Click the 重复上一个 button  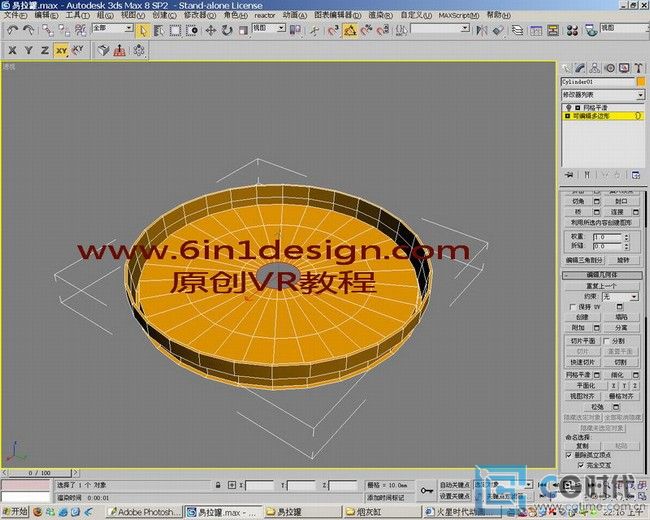(x=601, y=286)
